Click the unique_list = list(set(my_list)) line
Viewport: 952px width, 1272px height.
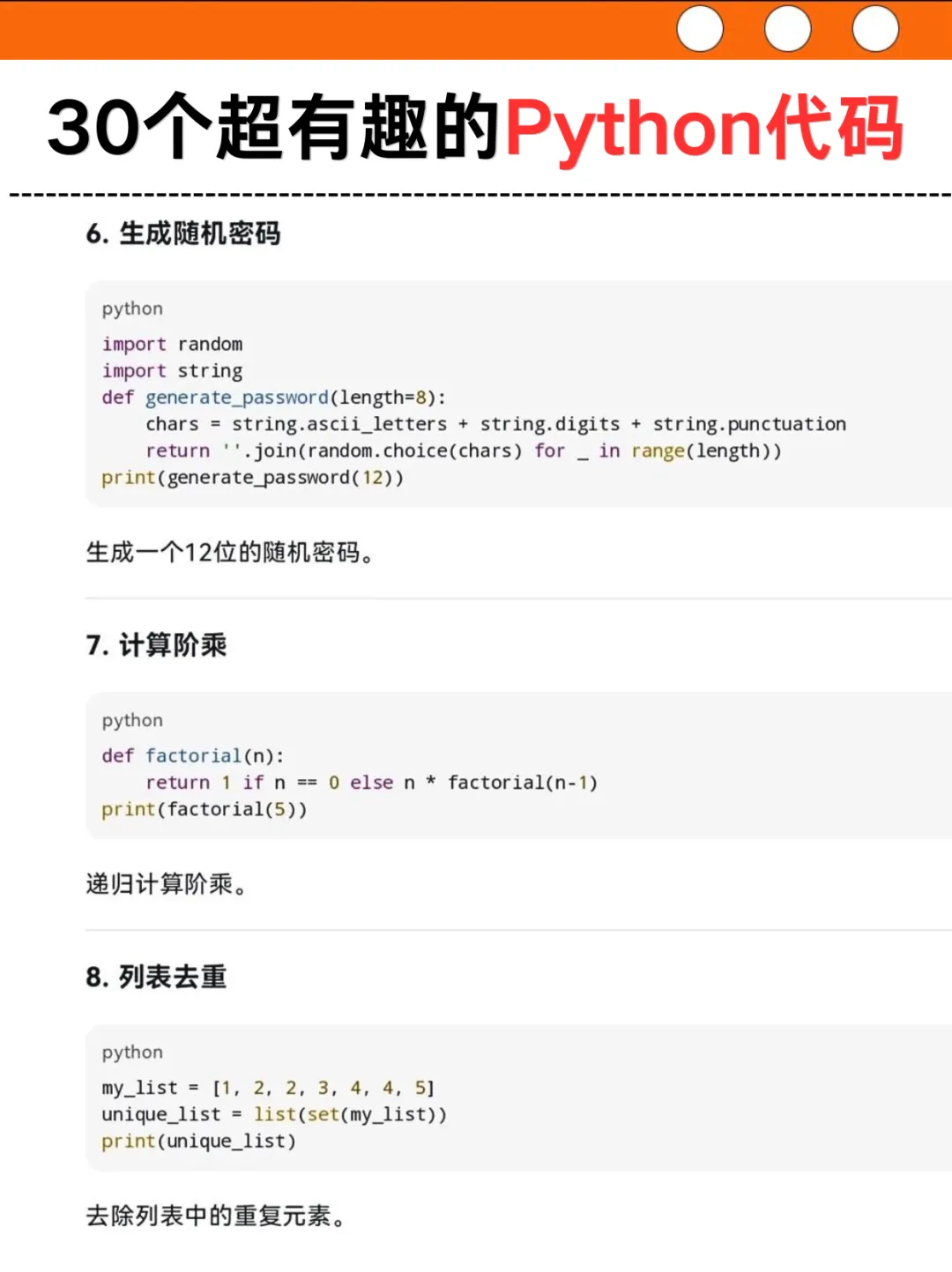click(x=274, y=1115)
